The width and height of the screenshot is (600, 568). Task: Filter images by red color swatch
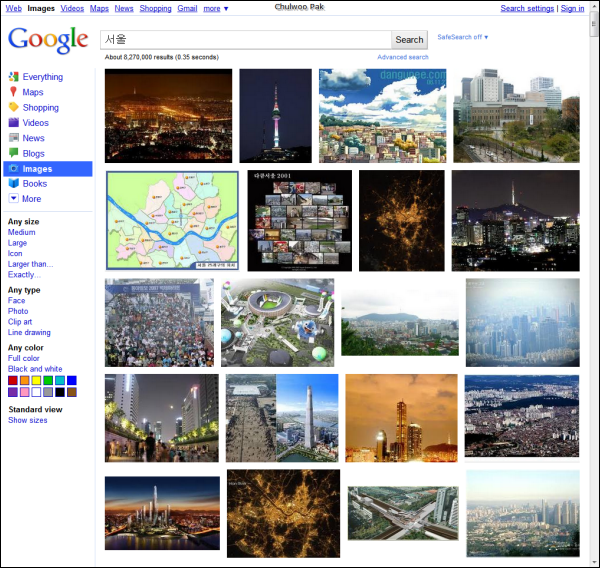(13, 380)
